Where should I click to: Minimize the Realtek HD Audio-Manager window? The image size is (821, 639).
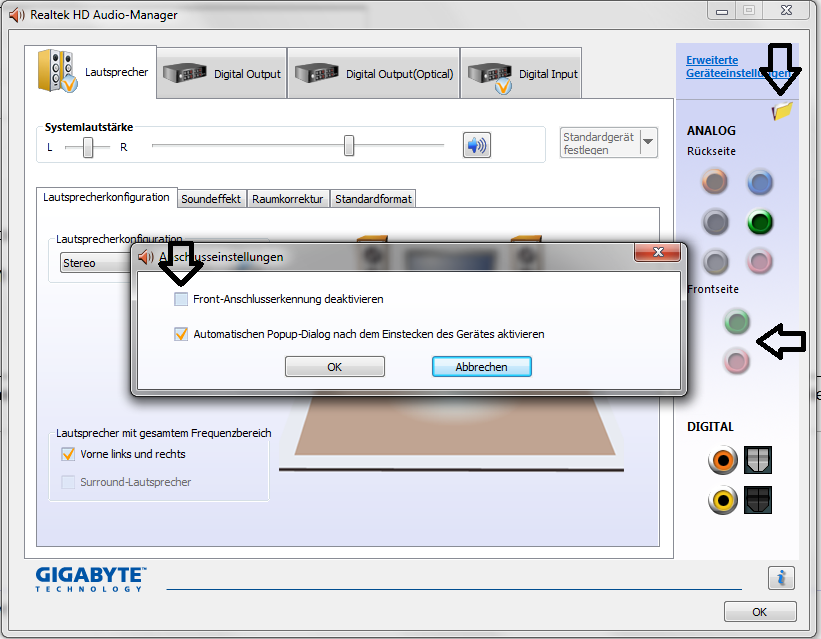coord(722,11)
